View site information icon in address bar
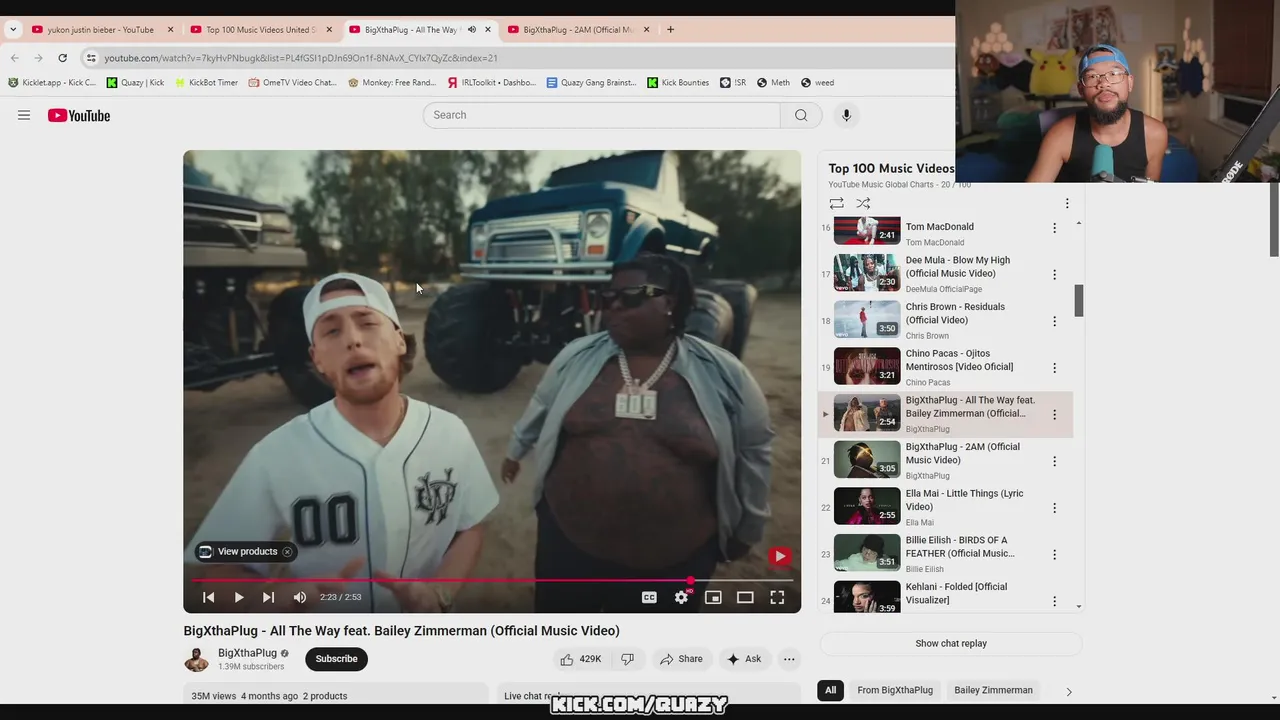This screenshot has height=720, width=1280. point(91,58)
